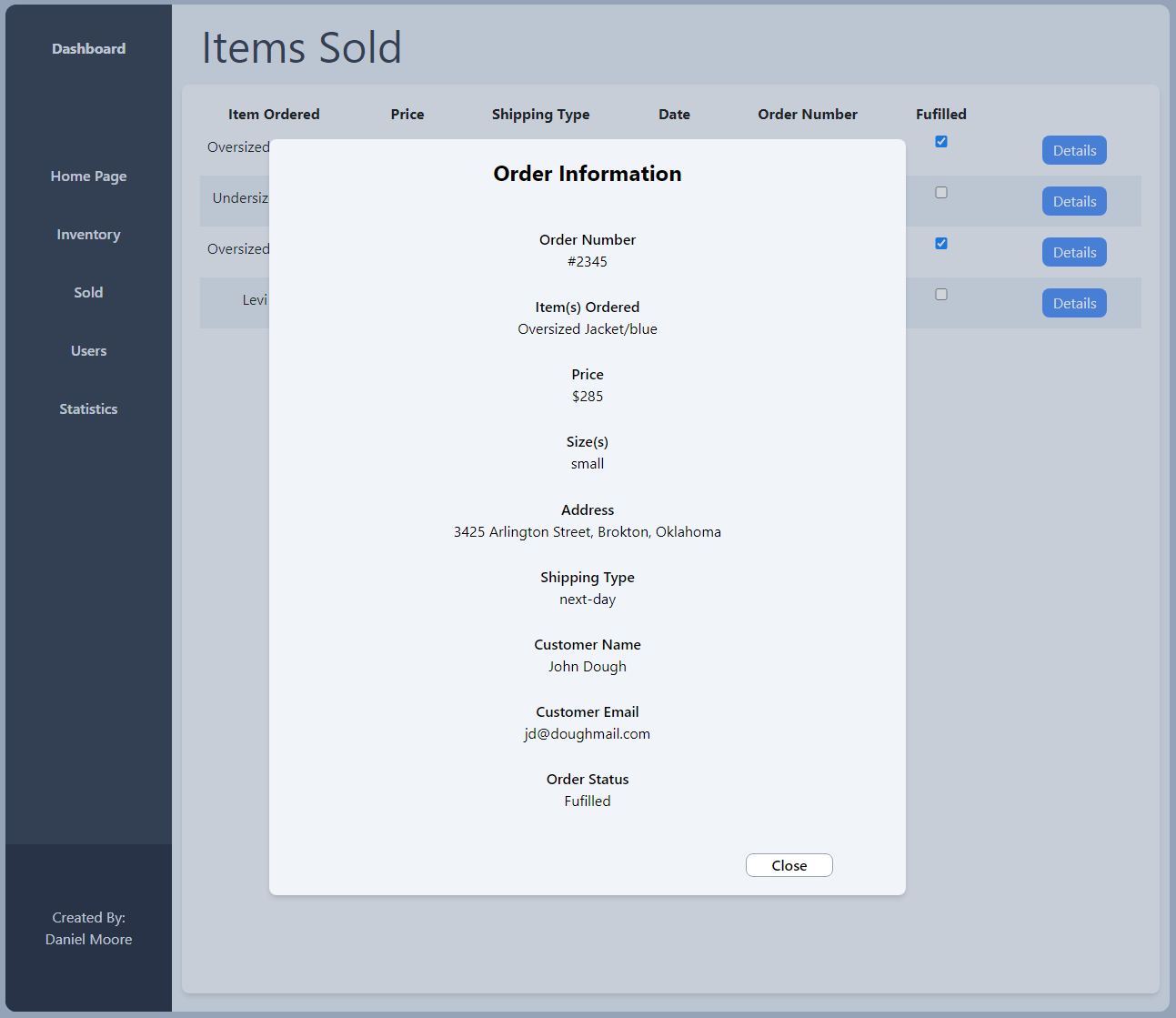Select Sold in the sidebar

[88, 293]
